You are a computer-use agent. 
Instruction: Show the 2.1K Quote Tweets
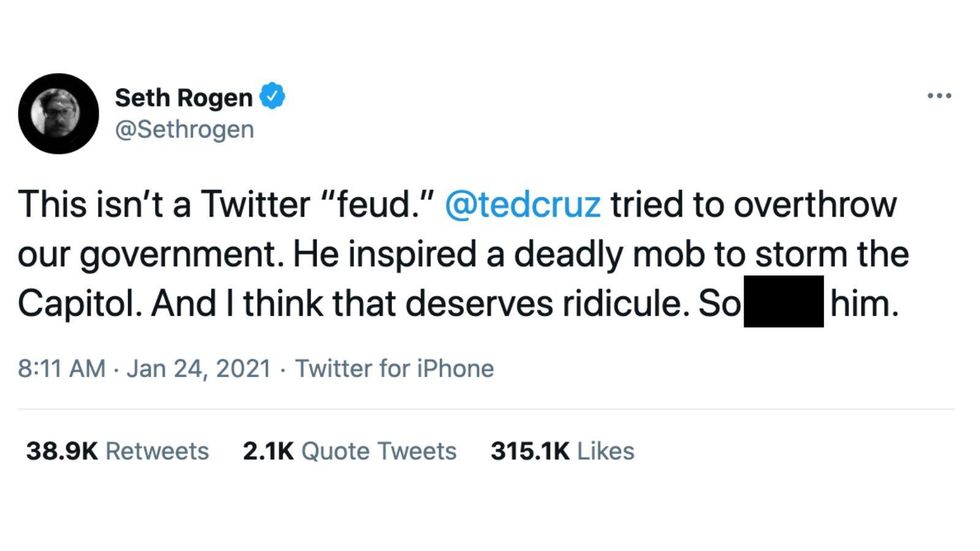[349, 451]
